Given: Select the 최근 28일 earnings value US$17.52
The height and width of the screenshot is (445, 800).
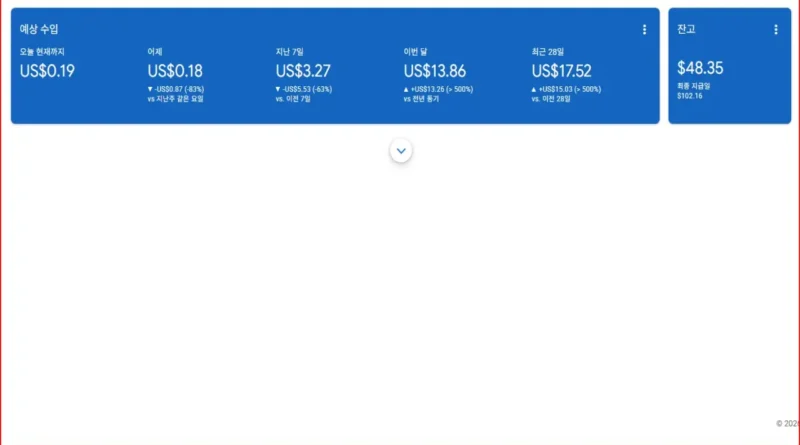Looking at the screenshot, I should pyautogui.click(x=562, y=71).
